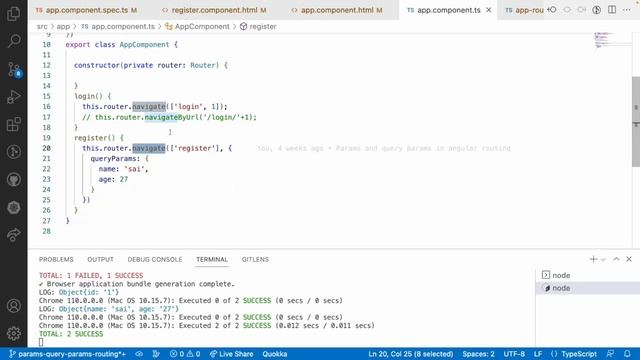Open the Extensions view

point(13,124)
